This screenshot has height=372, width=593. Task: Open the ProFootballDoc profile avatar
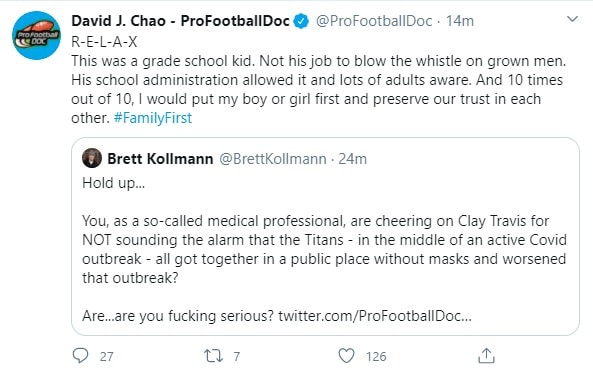click(36, 36)
